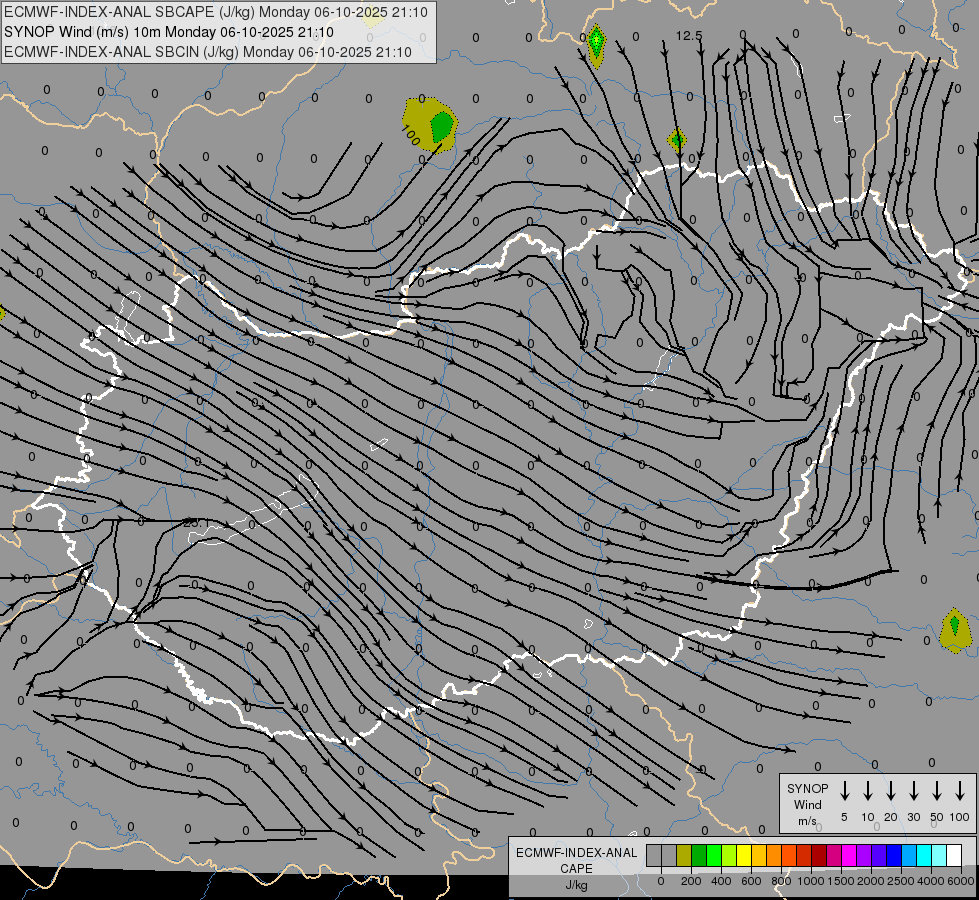Screen dimensions: 979x900
Task: Select the purple CAPE legend swatch
Action: [x=863, y=855]
